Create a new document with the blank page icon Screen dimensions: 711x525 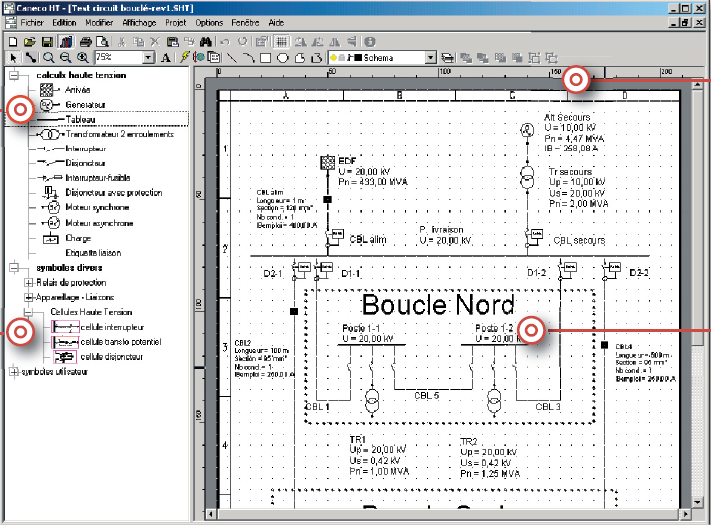click(13, 42)
